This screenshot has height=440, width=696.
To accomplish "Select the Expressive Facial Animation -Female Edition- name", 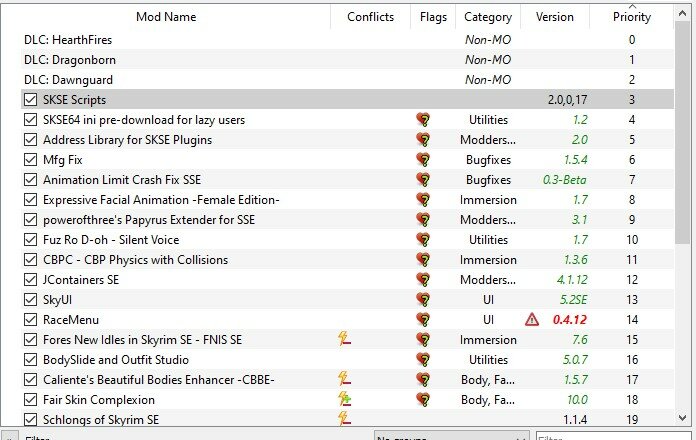I will pos(161,200).
